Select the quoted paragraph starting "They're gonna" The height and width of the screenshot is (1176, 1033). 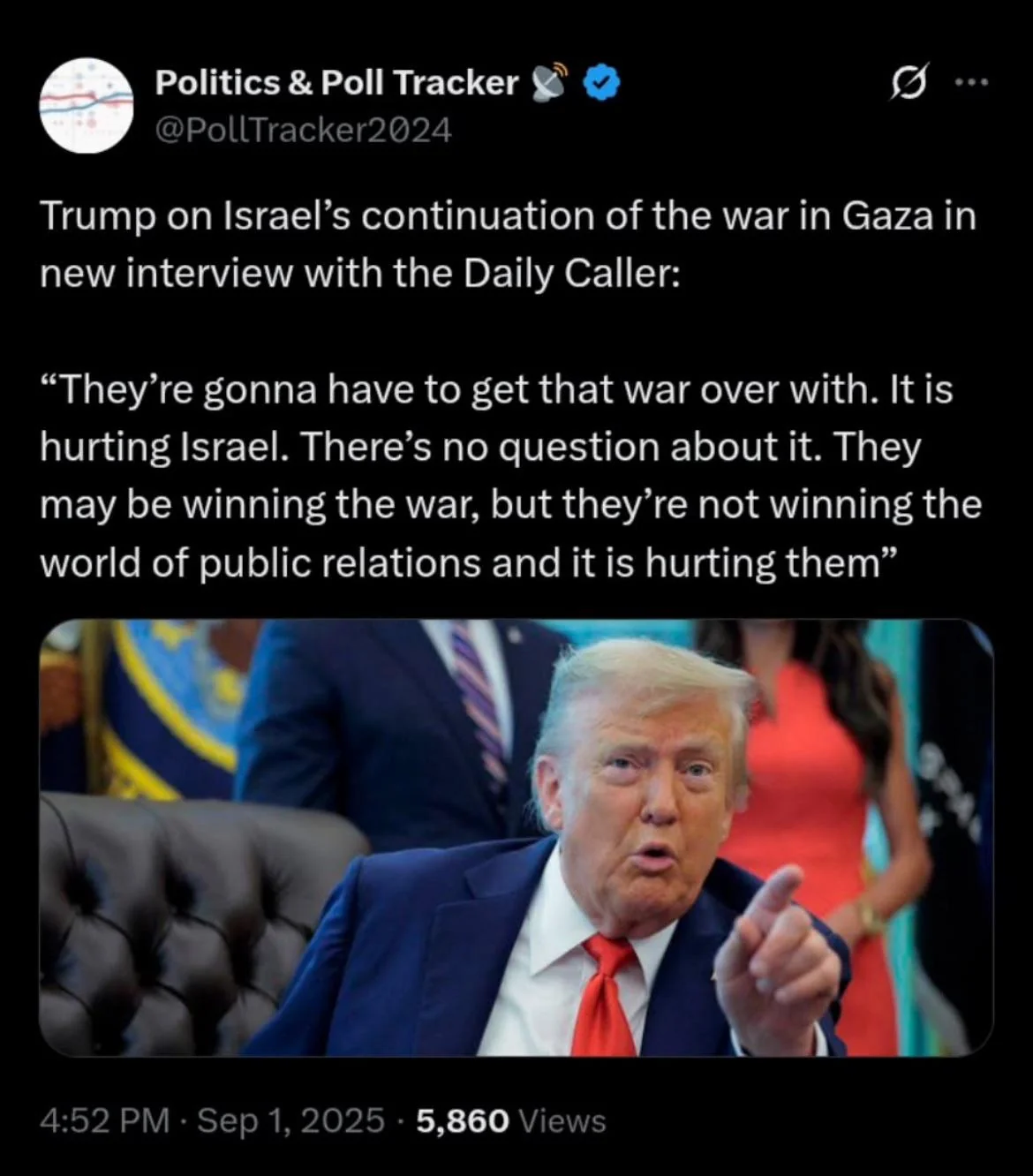pyautogui.click(x=510, y=476)
